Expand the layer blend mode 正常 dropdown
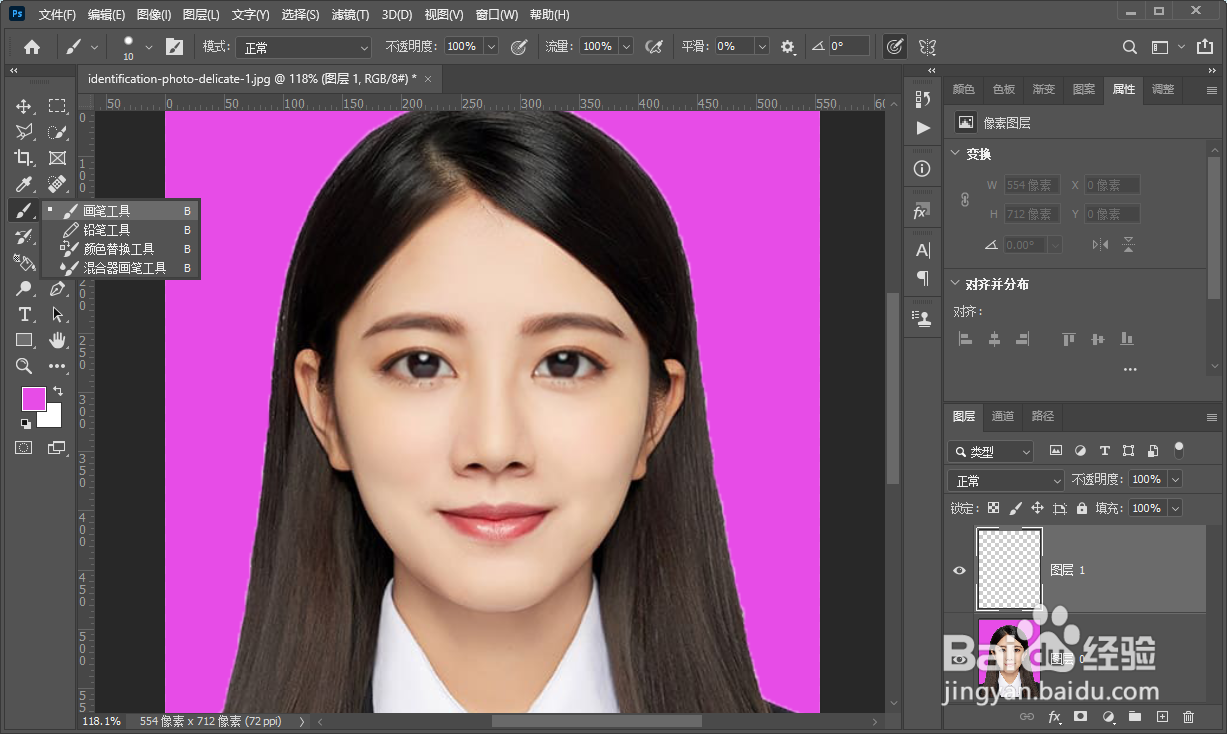This screenshot has height=734, width=1227. tap(1005, 481)
